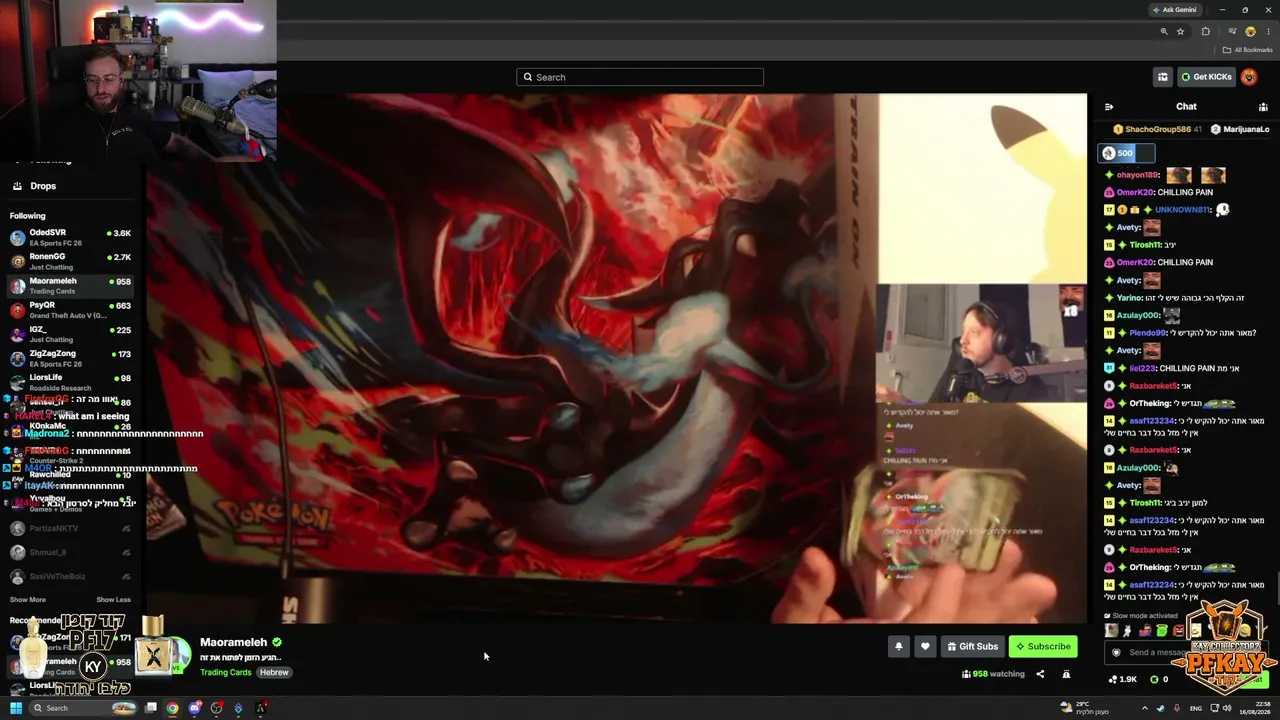Open Task View on the taskbar

151,708
